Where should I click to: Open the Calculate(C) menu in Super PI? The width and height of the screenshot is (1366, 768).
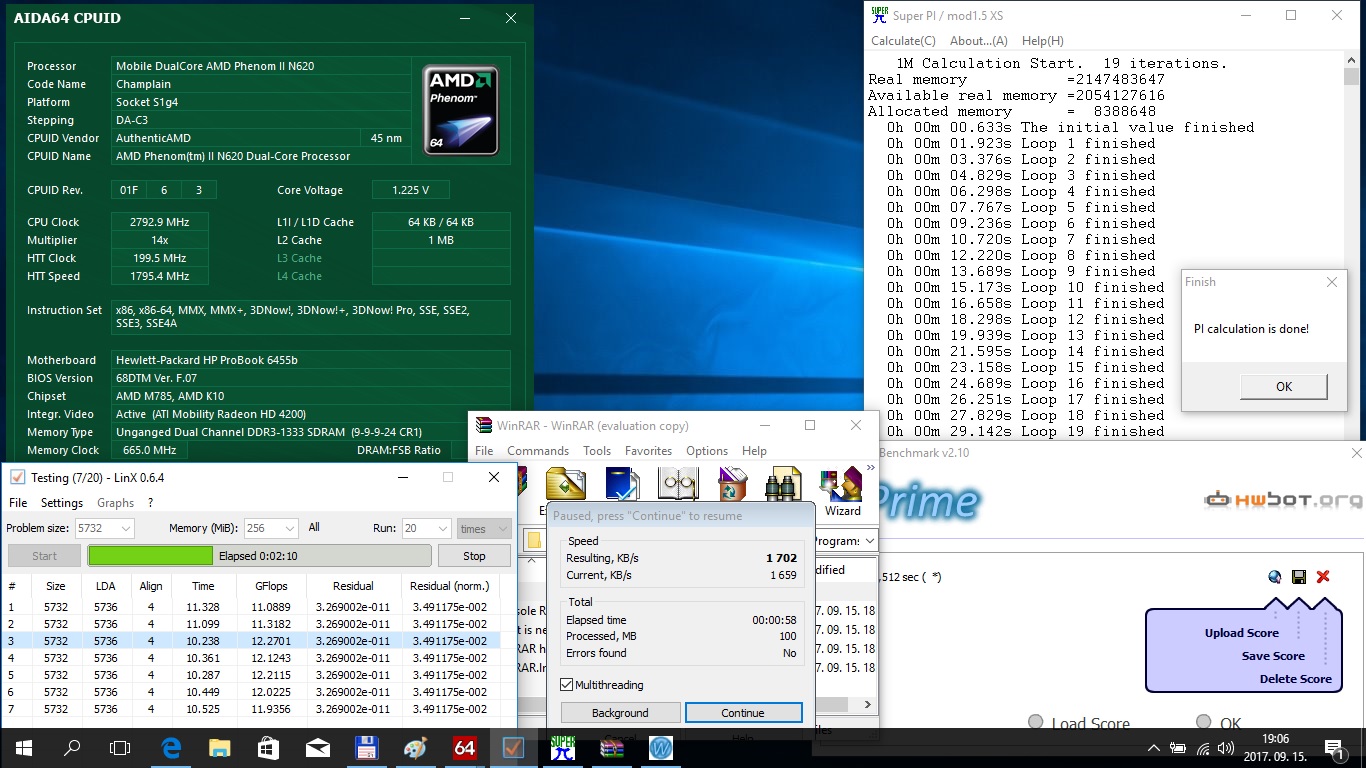pos(903,41)
